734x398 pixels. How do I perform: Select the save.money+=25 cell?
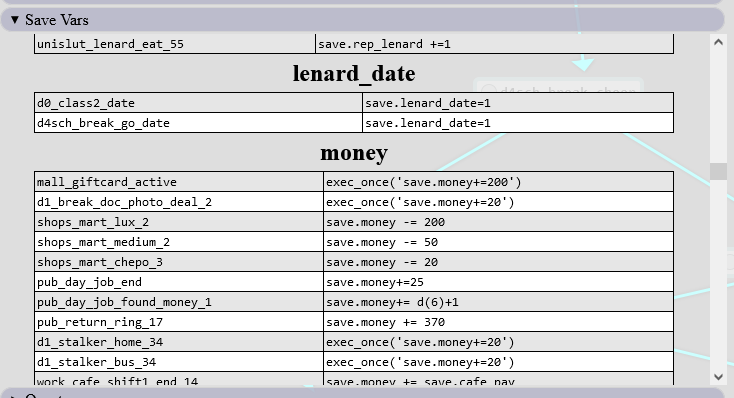(499, 282)
